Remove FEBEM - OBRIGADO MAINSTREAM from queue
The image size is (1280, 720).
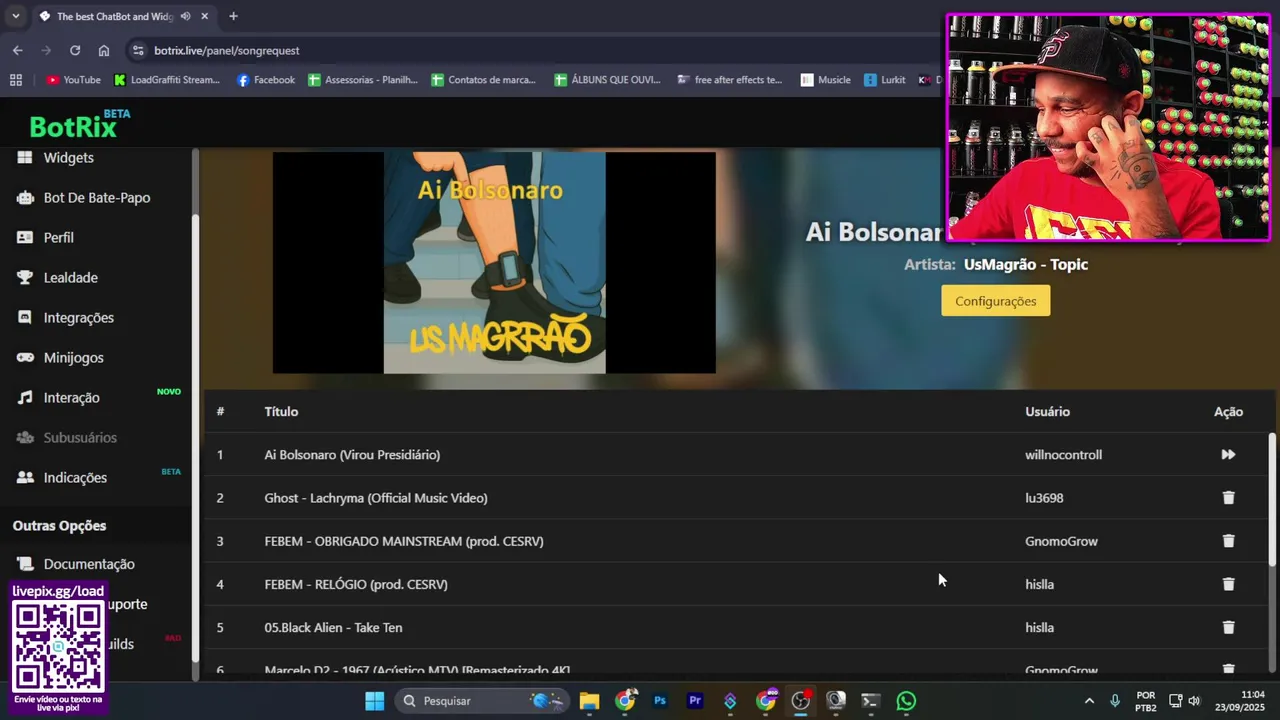coord(1228,541)
